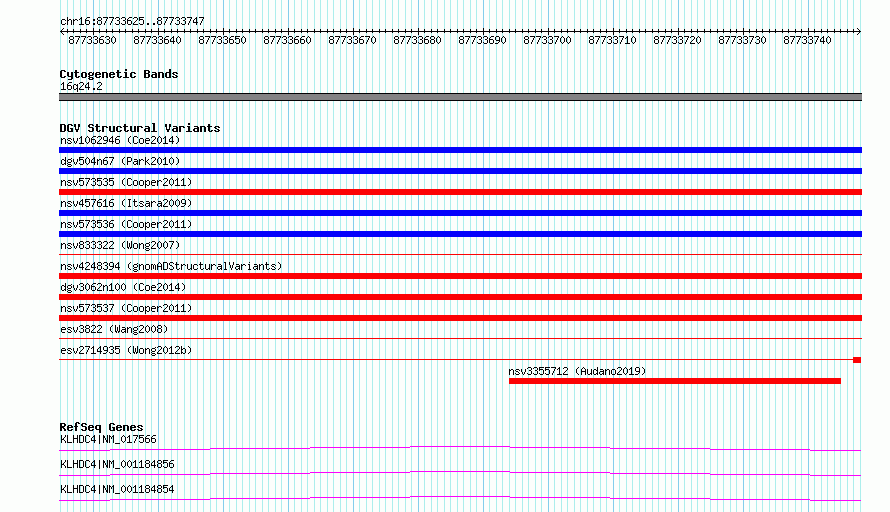Select transcript label KLHDC4|NM_017566

point(108,439)
